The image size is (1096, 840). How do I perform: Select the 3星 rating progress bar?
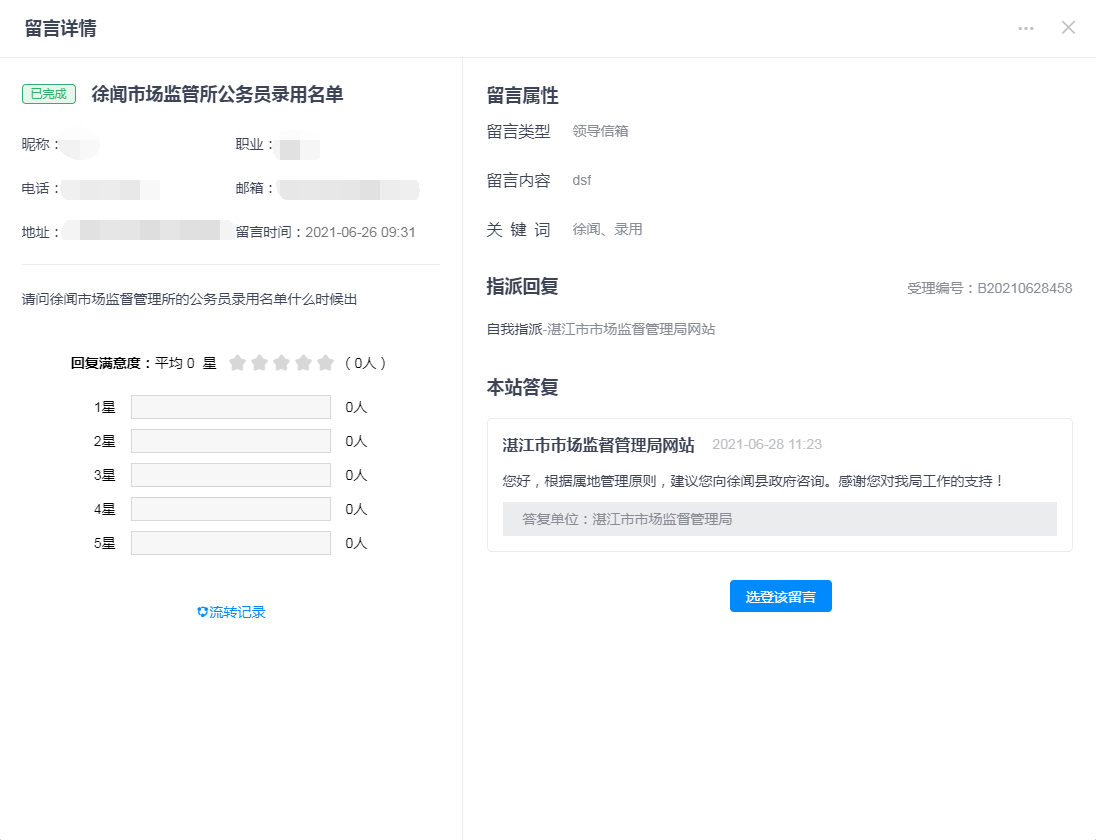(x=230, y=475)
